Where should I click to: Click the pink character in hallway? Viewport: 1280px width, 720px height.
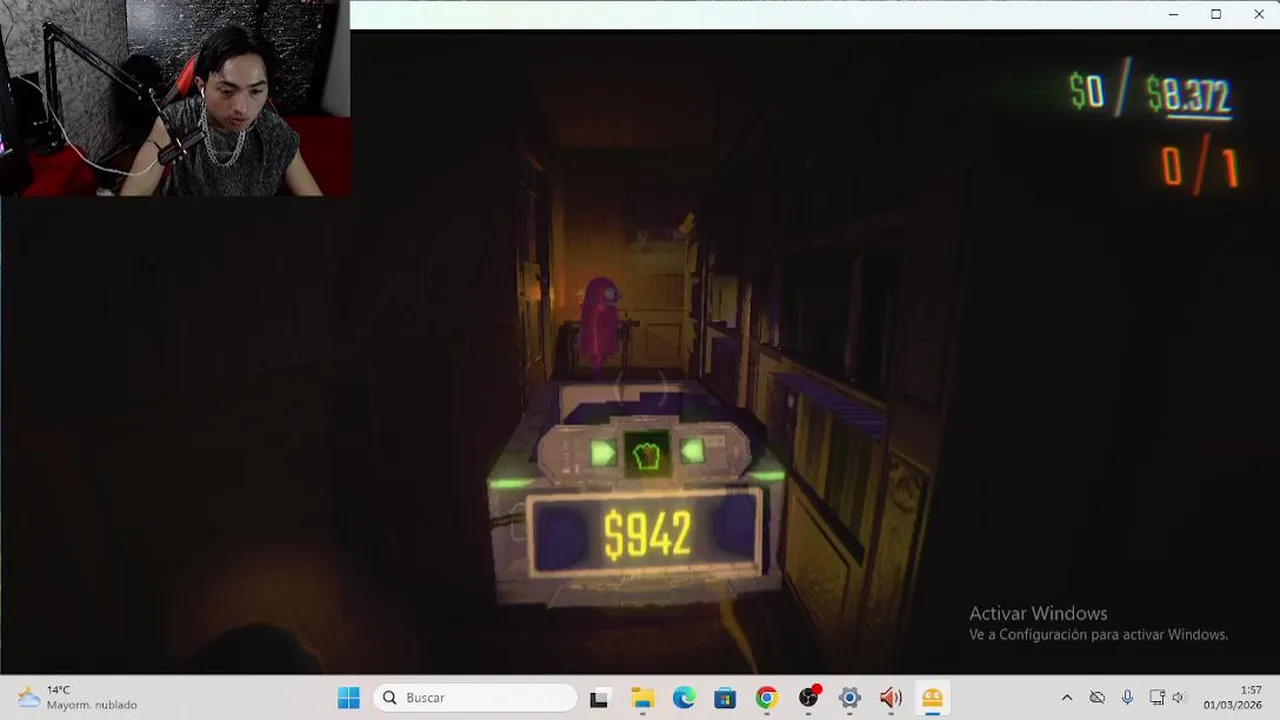pyautogui.click(x=600, y=323)
